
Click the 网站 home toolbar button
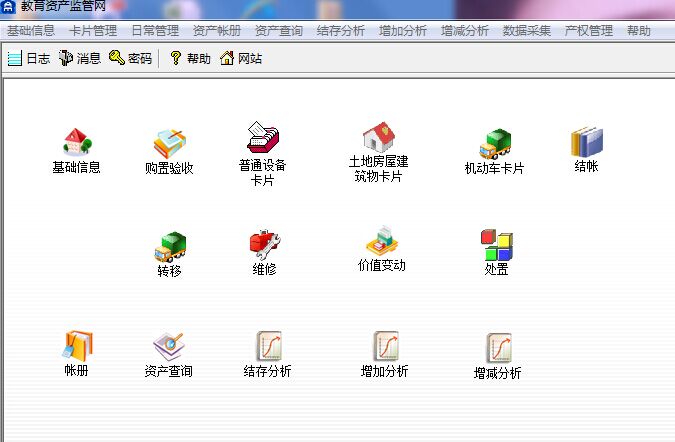[241, 58]
